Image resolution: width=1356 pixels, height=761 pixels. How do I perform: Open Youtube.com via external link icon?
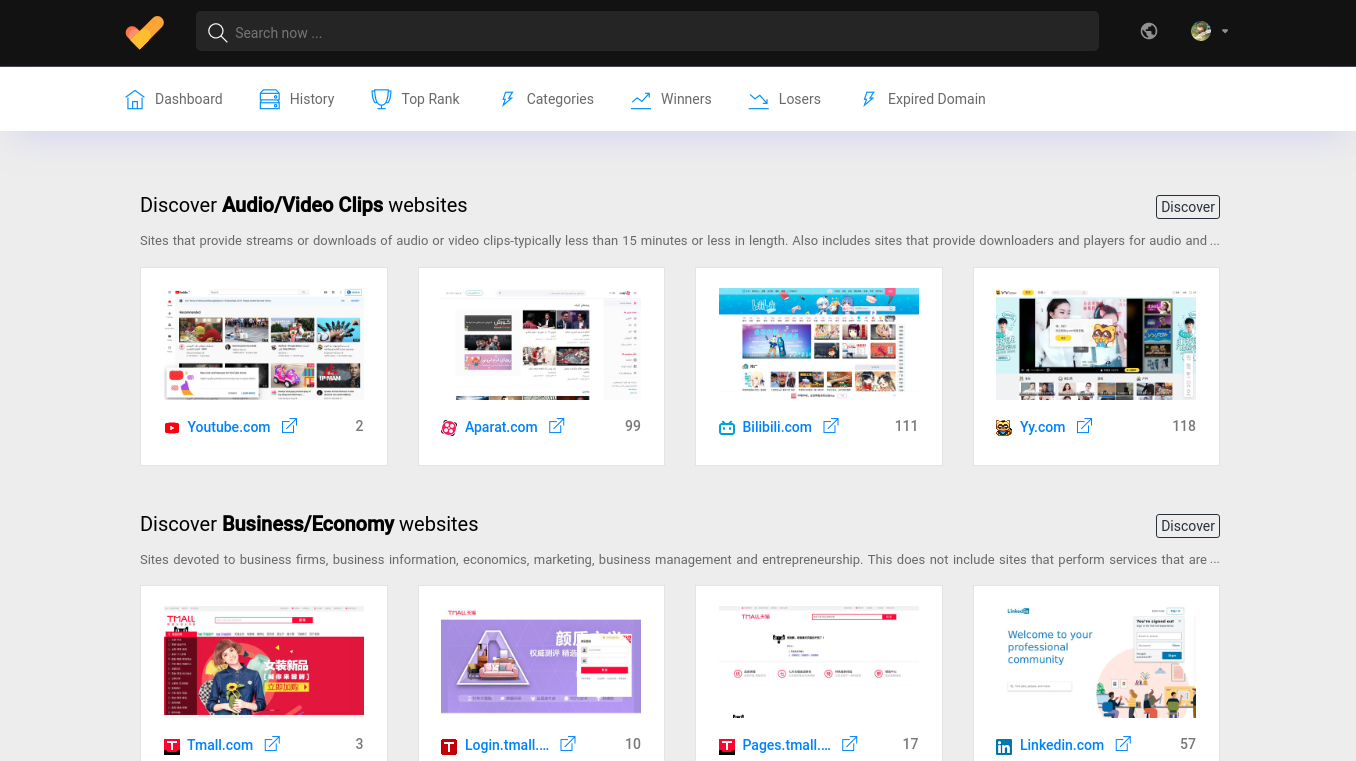(x=289, y=426)
